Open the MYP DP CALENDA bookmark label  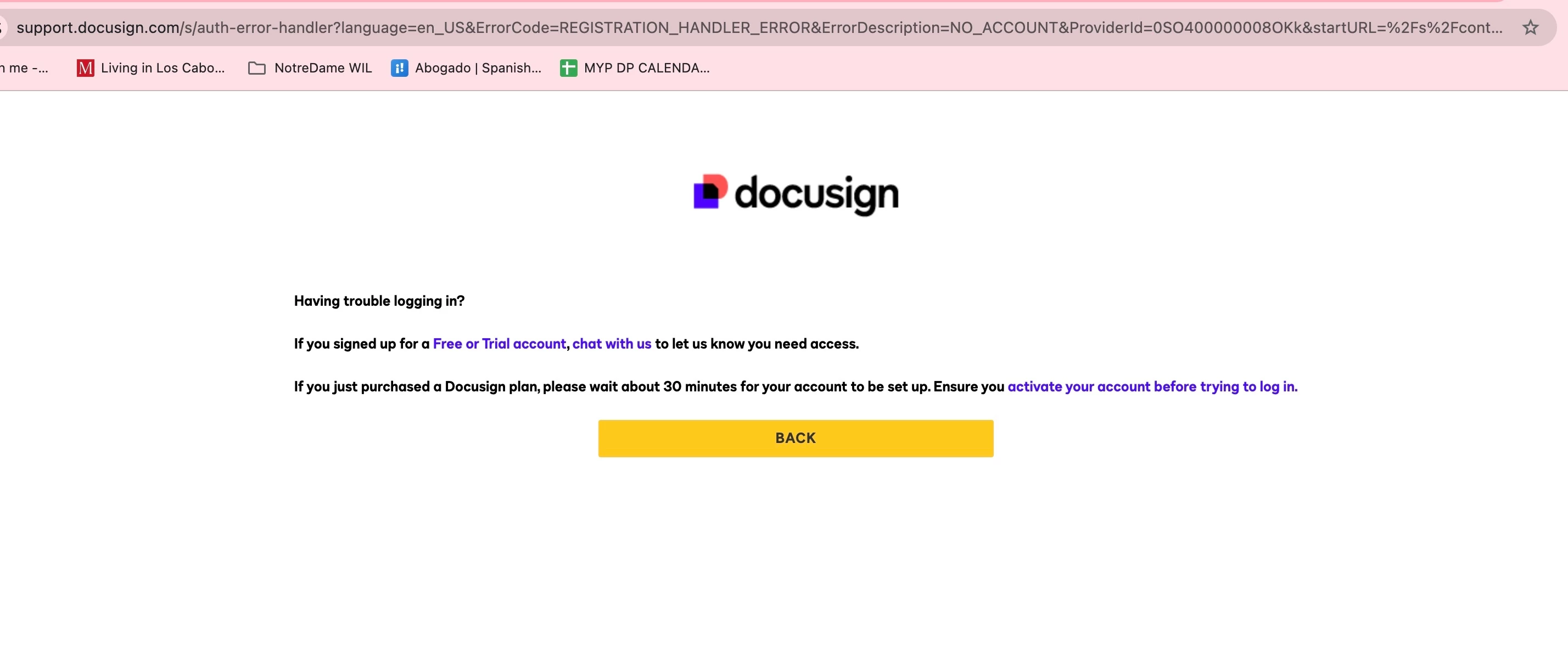pos(646,68)
